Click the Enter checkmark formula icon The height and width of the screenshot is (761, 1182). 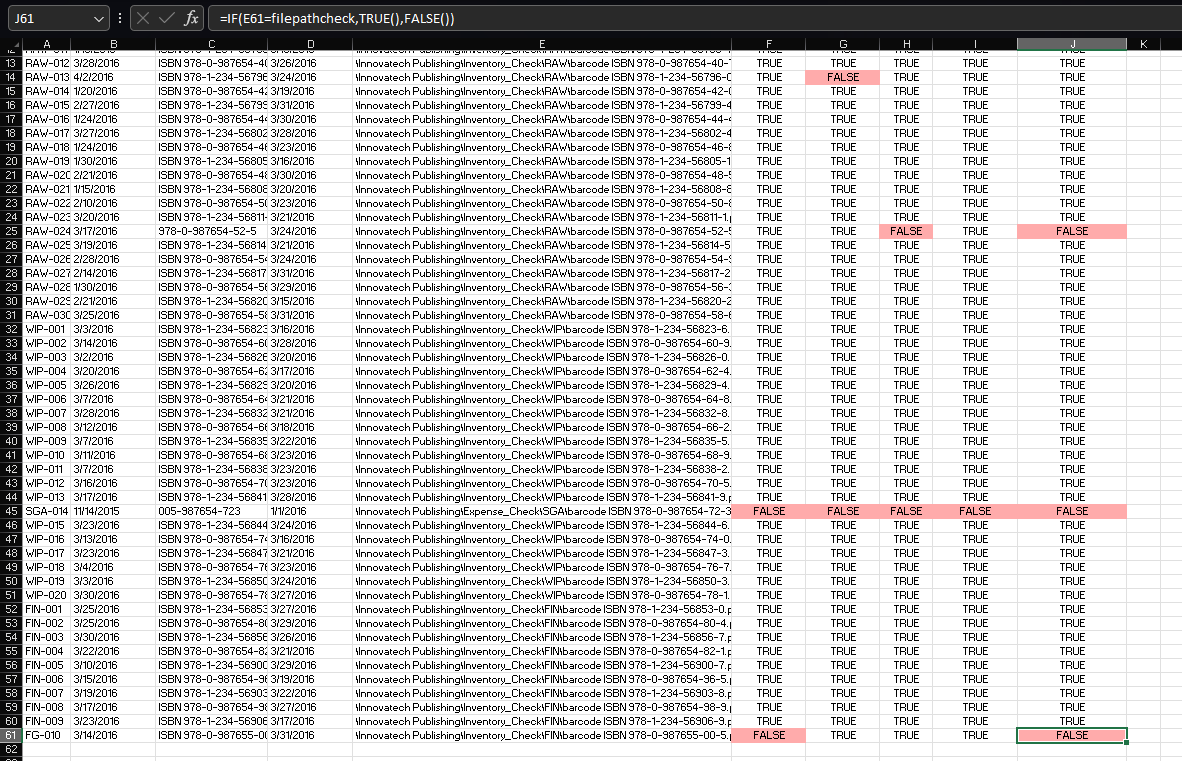pos(167,19)
